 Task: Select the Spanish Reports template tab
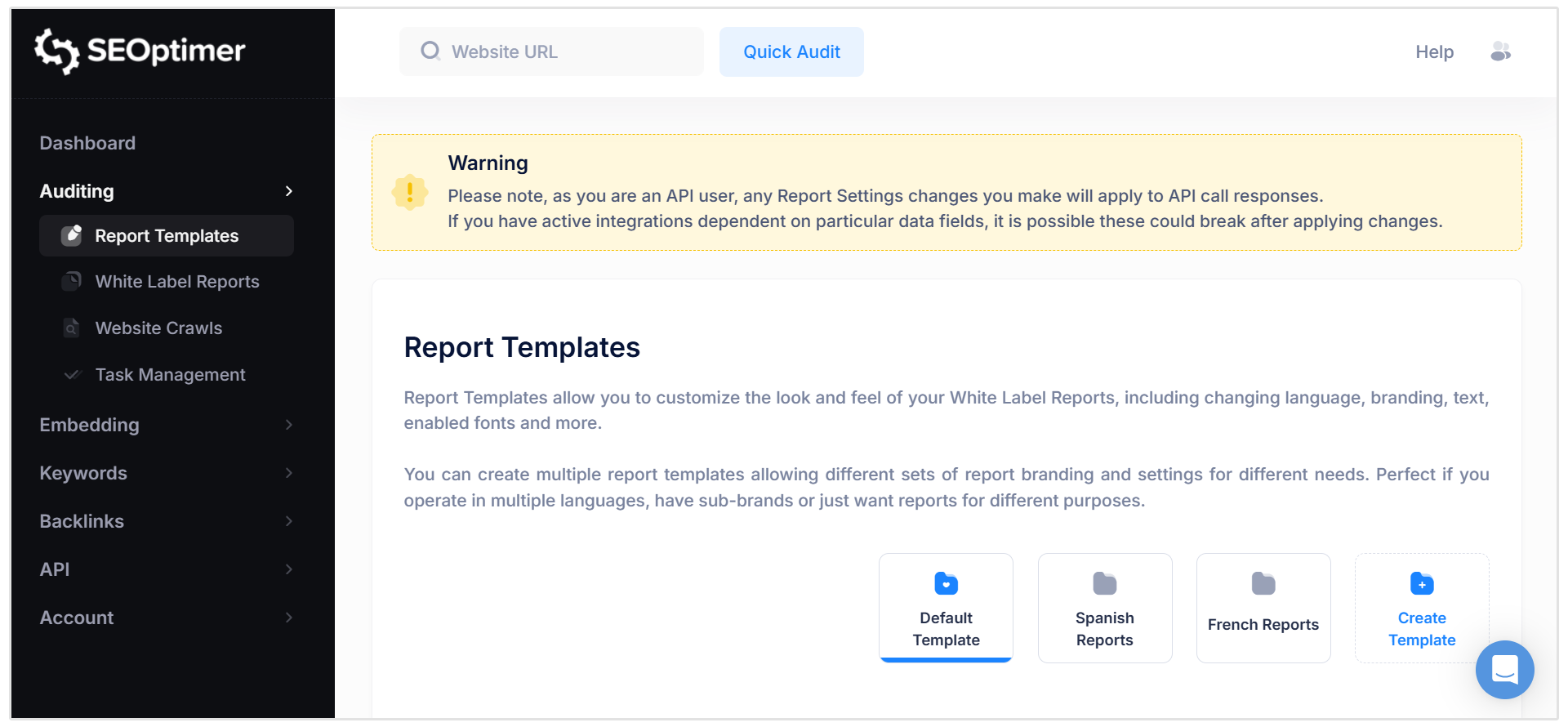click(1104, 608)
